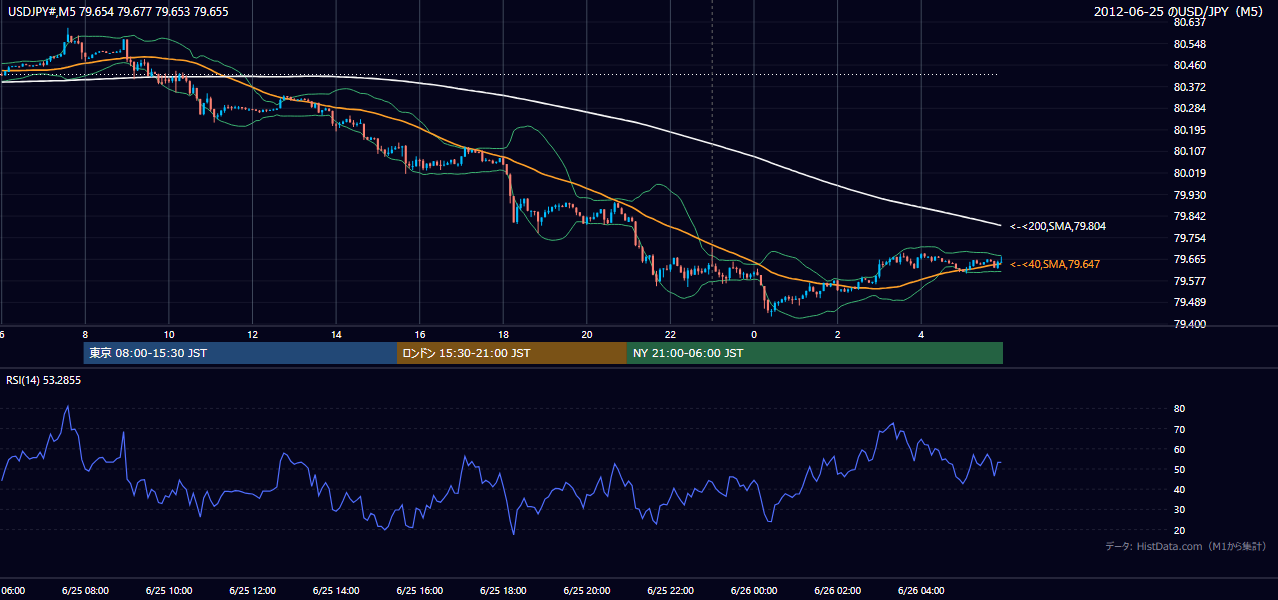Click the 6/25 12:00 time axis label

click(x=252, y=590)
